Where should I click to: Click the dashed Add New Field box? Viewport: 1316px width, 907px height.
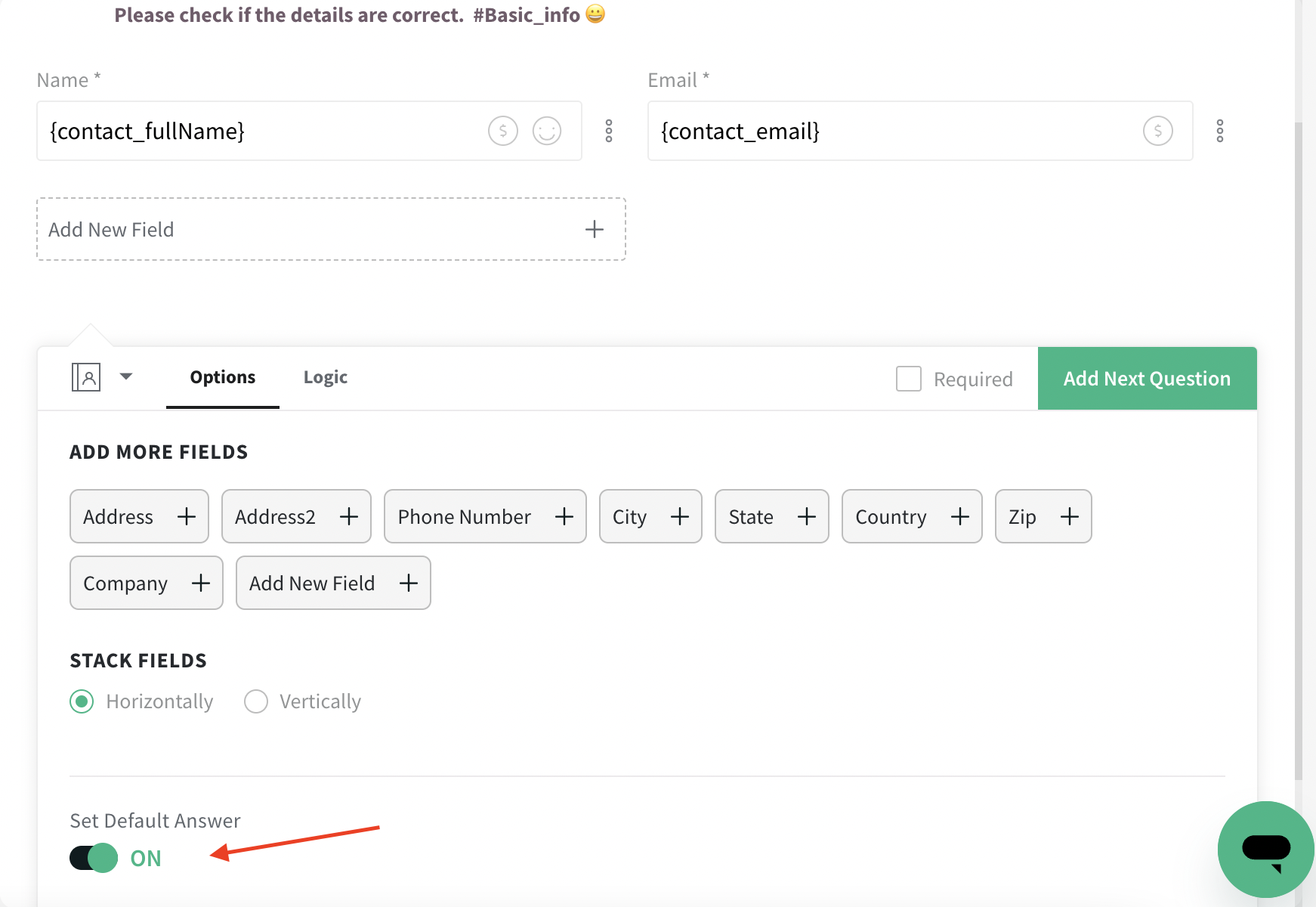pos(331,229)
